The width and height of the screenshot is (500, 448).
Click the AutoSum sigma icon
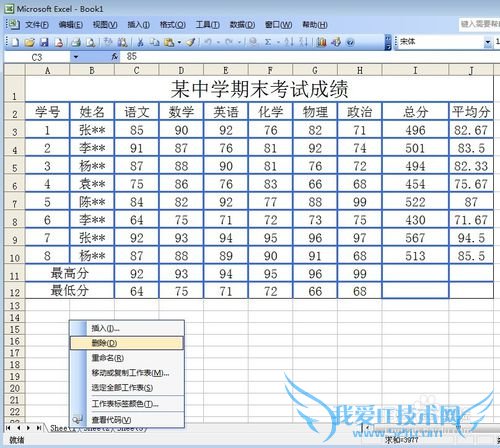click(x=268, y=42)
